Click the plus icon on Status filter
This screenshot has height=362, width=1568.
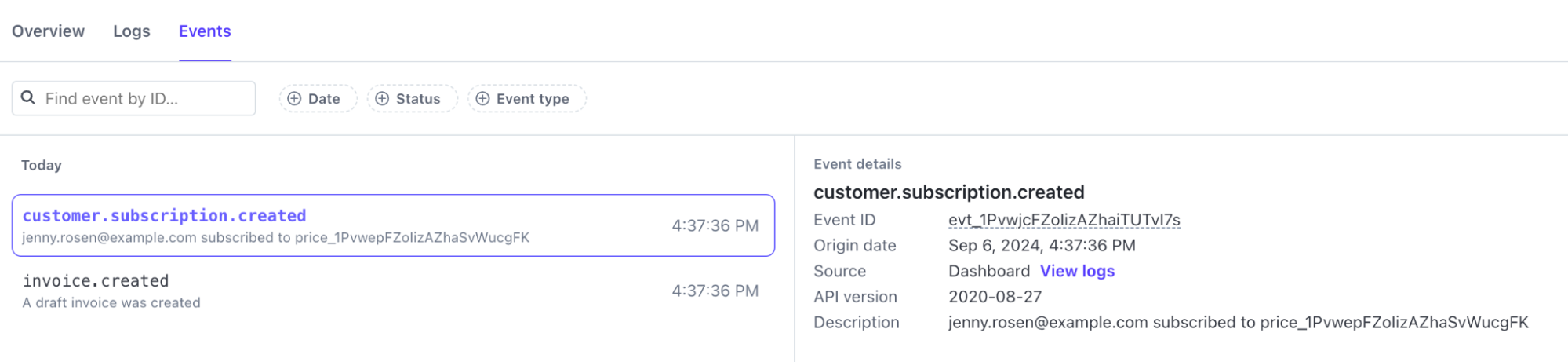click(x=382, y=99)
